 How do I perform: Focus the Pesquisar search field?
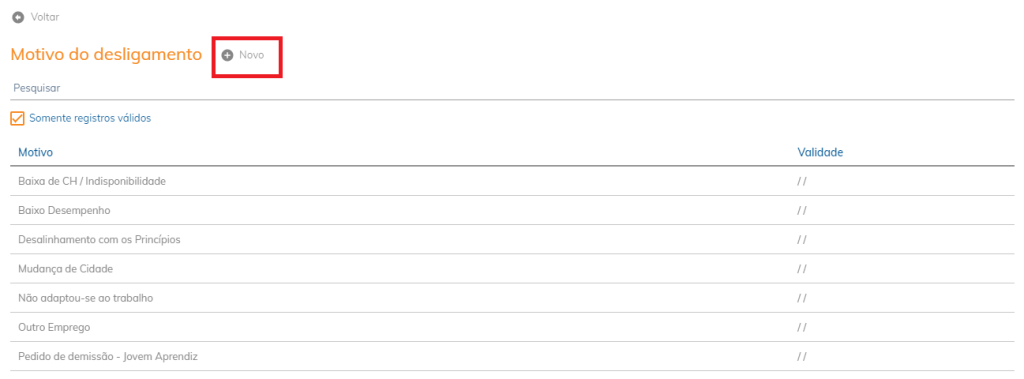[513, 88]
